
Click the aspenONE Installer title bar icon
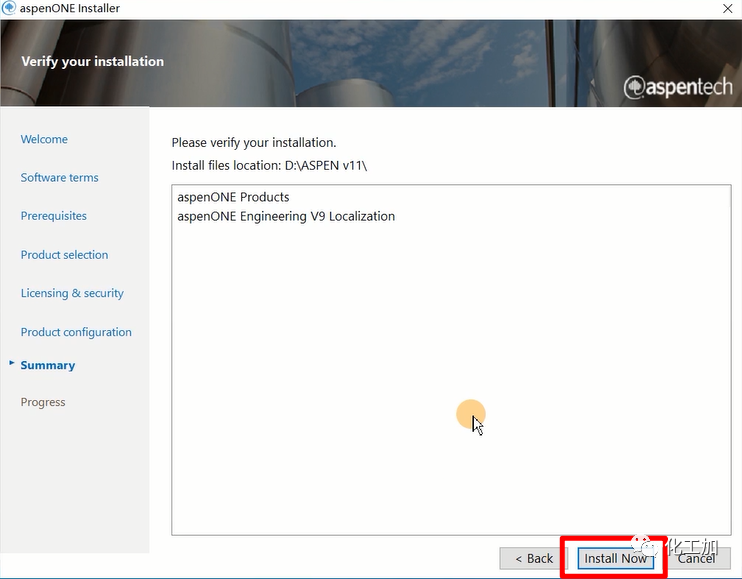click(9, 9)
